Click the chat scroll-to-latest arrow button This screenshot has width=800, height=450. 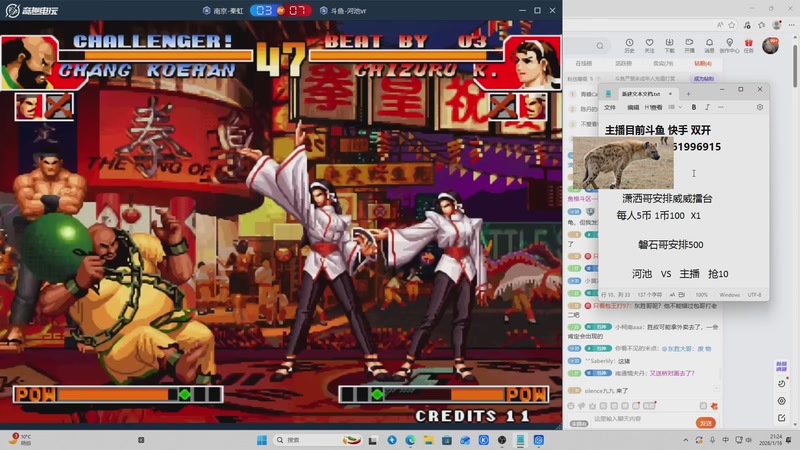coord(716,389)
